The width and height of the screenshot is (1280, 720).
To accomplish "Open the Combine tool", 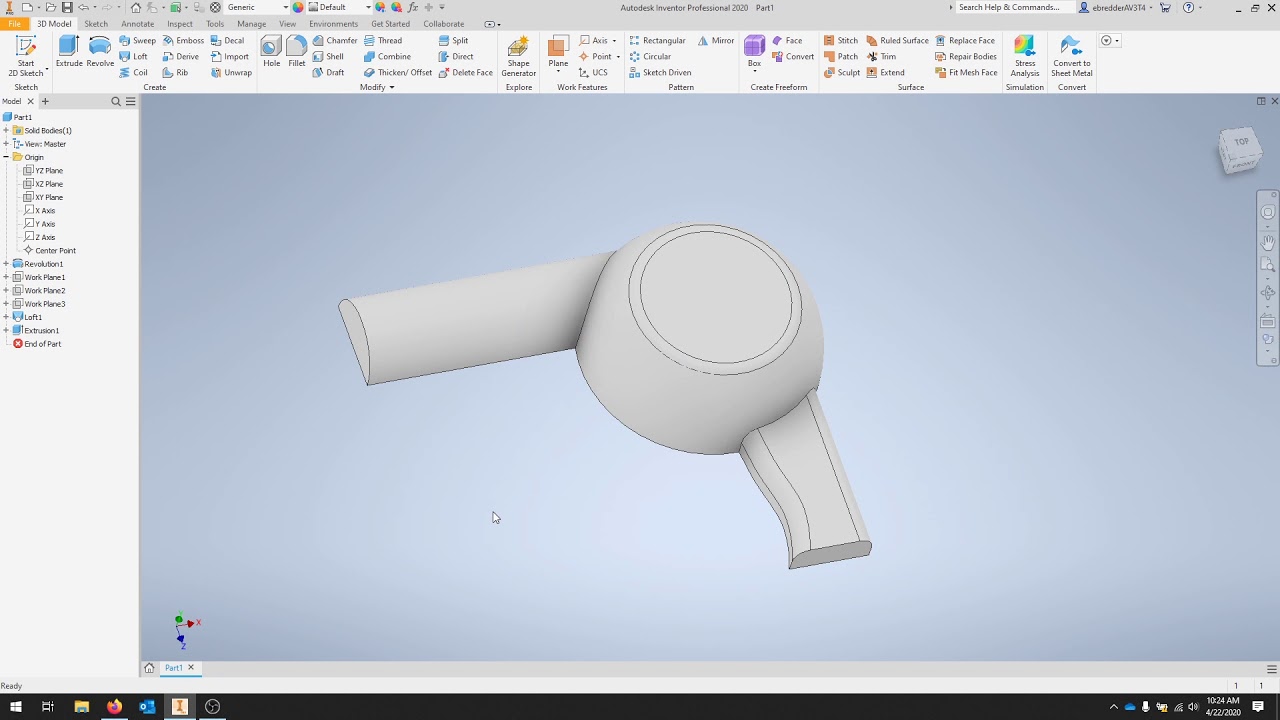I will tap(387, 57).
